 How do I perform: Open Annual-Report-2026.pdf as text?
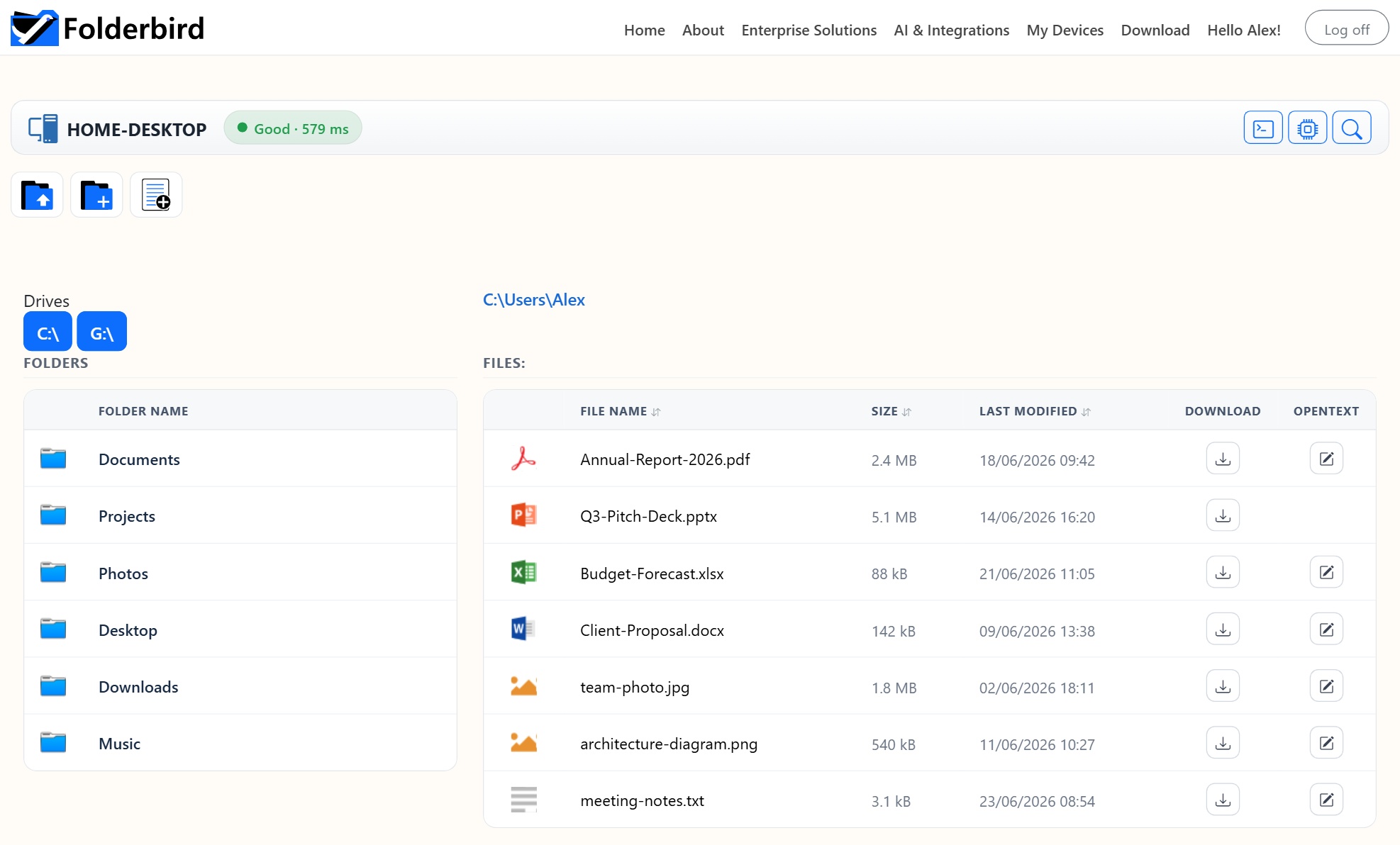pyautogui.click(x=1326, y=459)
